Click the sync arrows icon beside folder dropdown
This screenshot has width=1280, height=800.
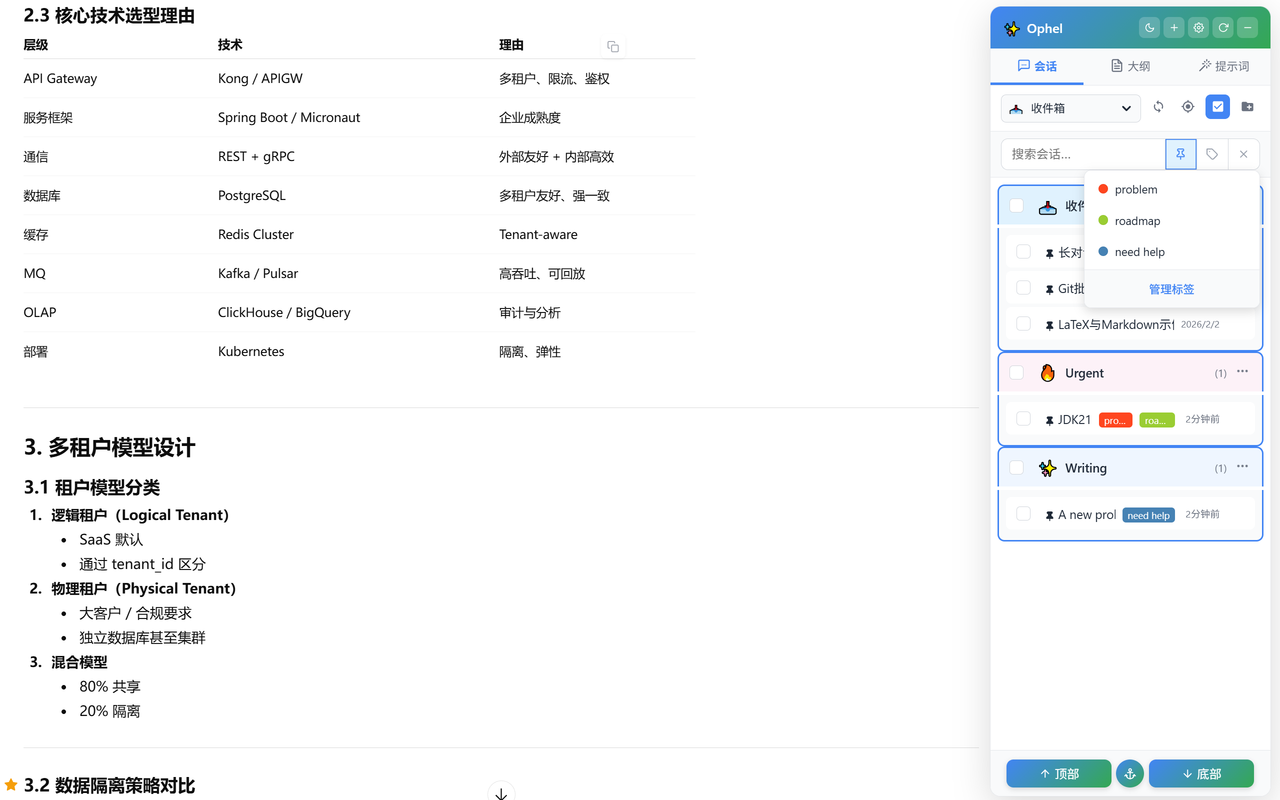1158,107
